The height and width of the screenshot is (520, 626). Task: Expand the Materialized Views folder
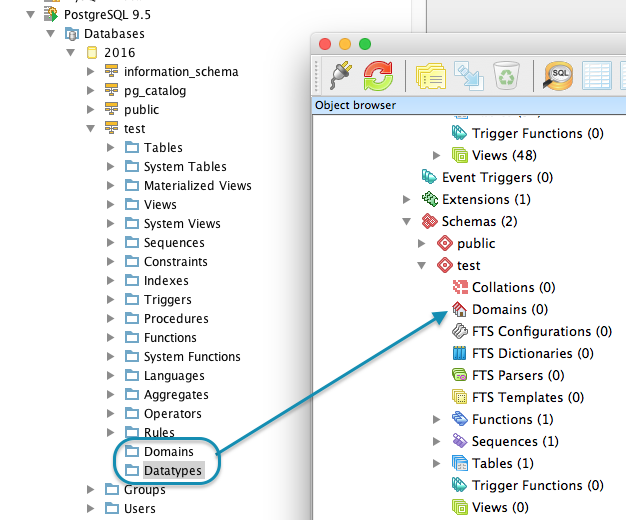pyautogui.click(x=111, y=185)
